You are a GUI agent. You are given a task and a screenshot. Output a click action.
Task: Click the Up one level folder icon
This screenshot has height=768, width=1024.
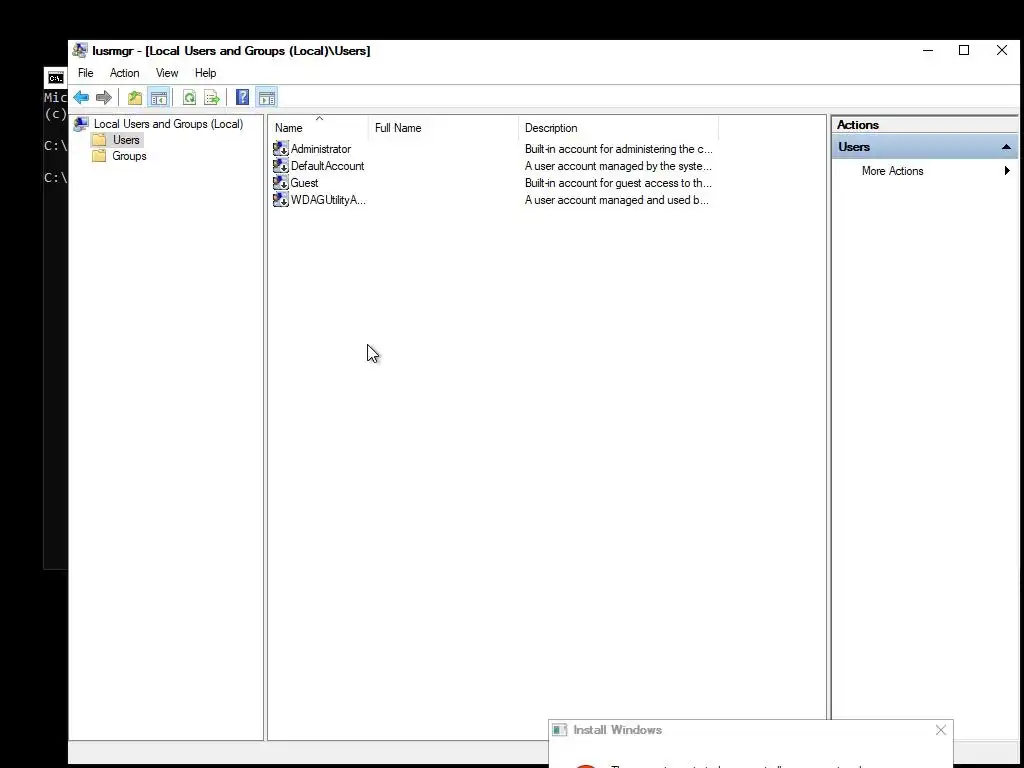(135, 98)
